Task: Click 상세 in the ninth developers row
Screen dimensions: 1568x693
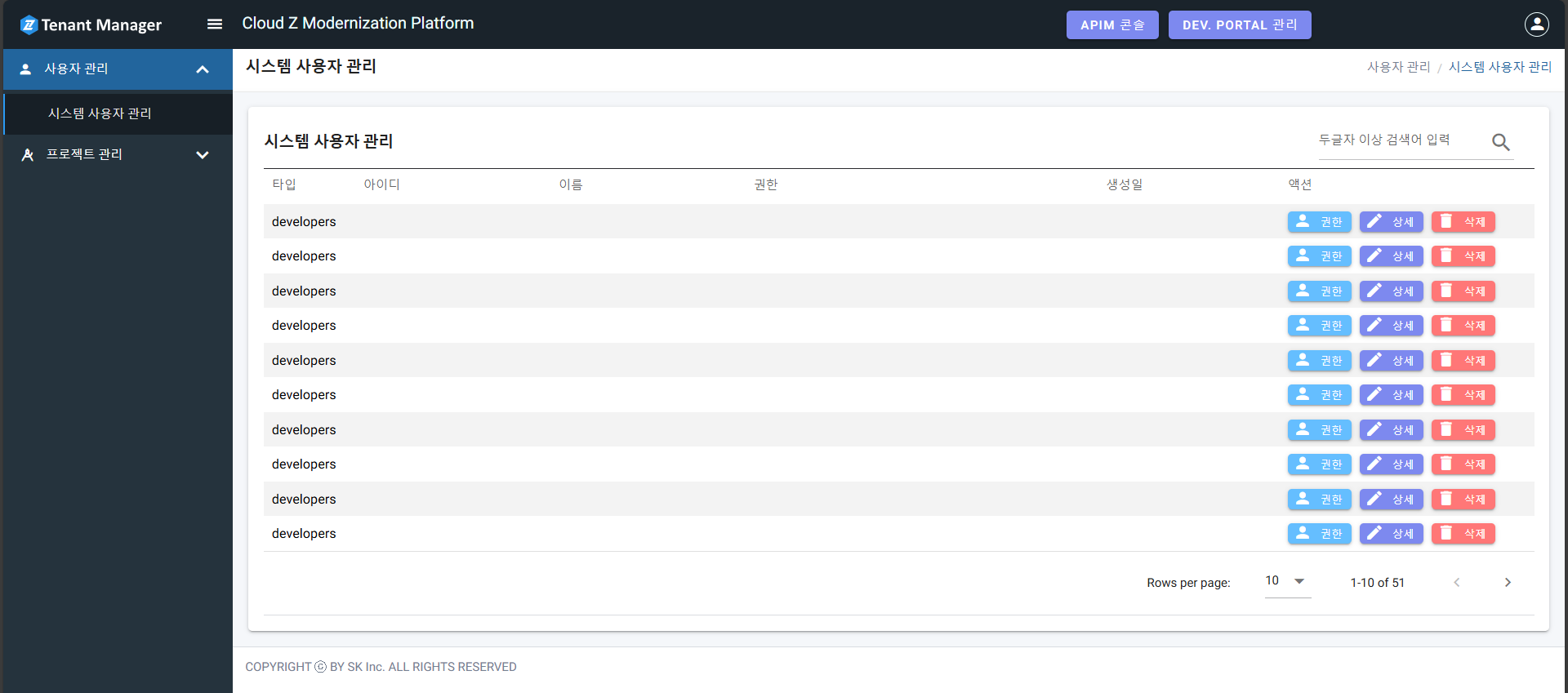Action: tap(1391, 500)
